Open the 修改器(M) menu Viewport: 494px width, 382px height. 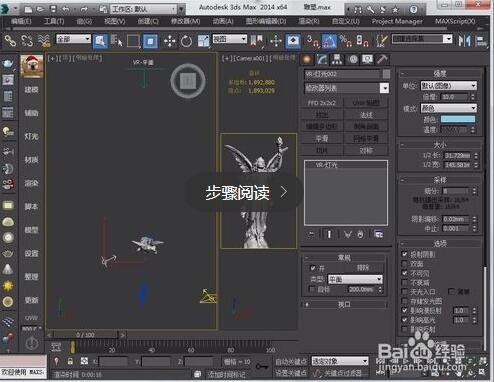(x=186, y=22)
